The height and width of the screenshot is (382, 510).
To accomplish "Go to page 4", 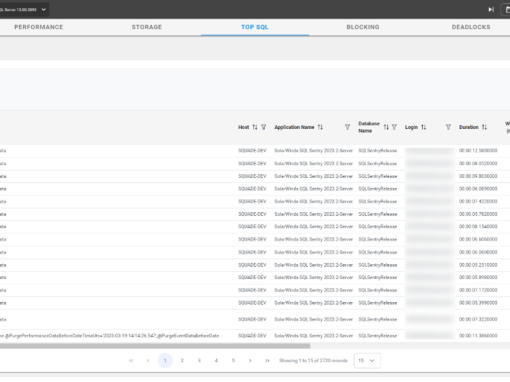I will click(216, 360).
